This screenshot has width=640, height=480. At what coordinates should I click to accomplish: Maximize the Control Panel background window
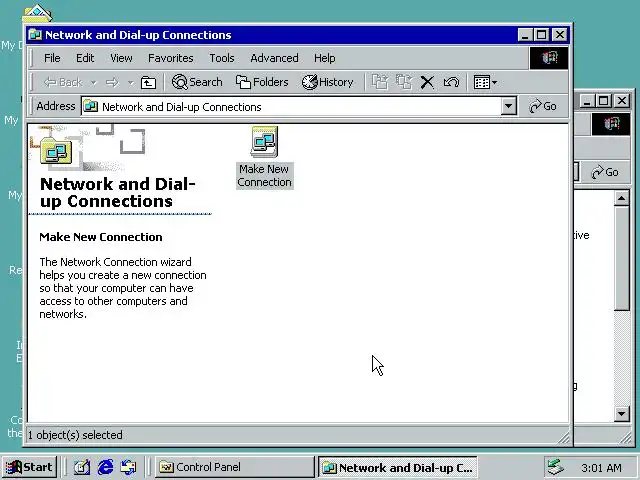[603, 101]
